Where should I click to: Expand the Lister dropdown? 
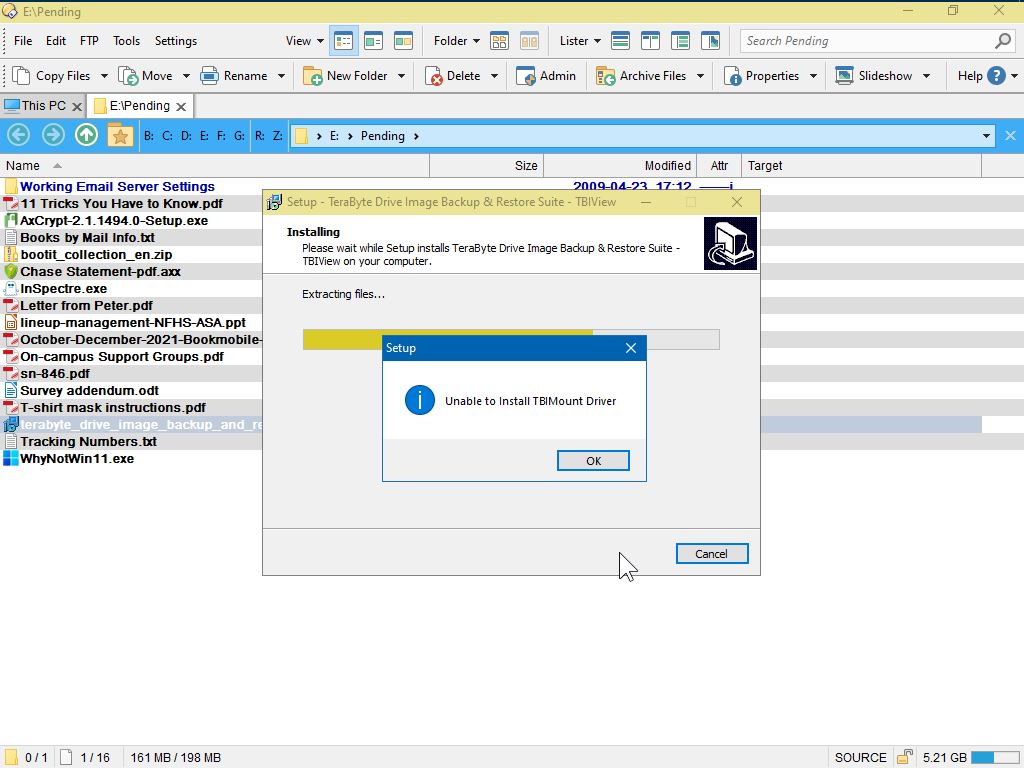(580, 40)
